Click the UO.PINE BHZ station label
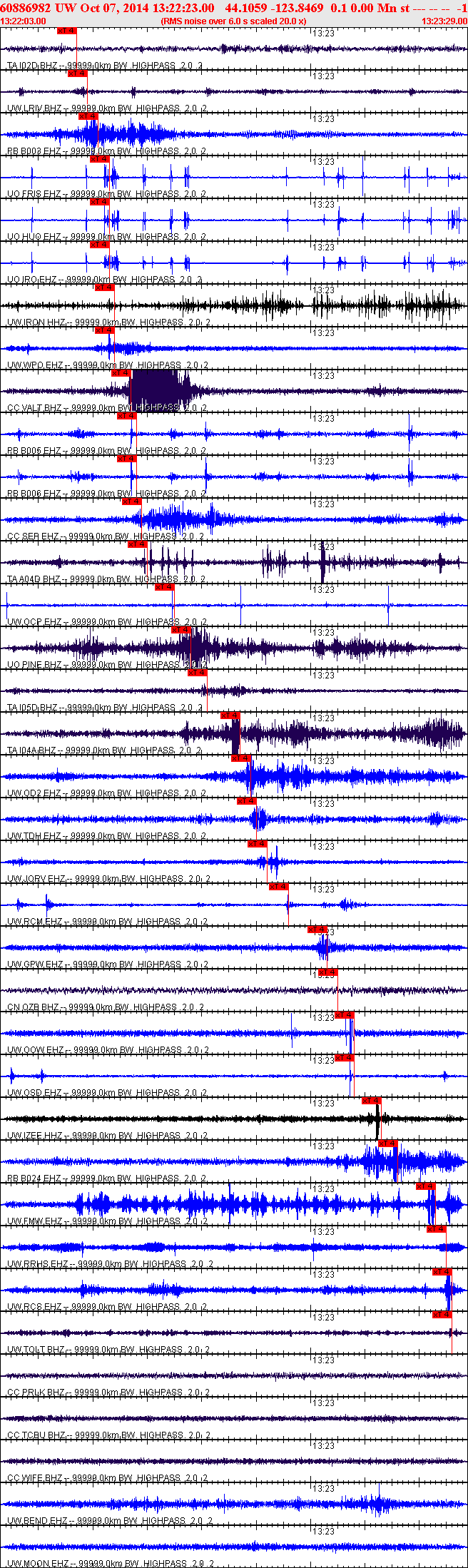This screenshot has height=1568, width=468. (34, 665)
